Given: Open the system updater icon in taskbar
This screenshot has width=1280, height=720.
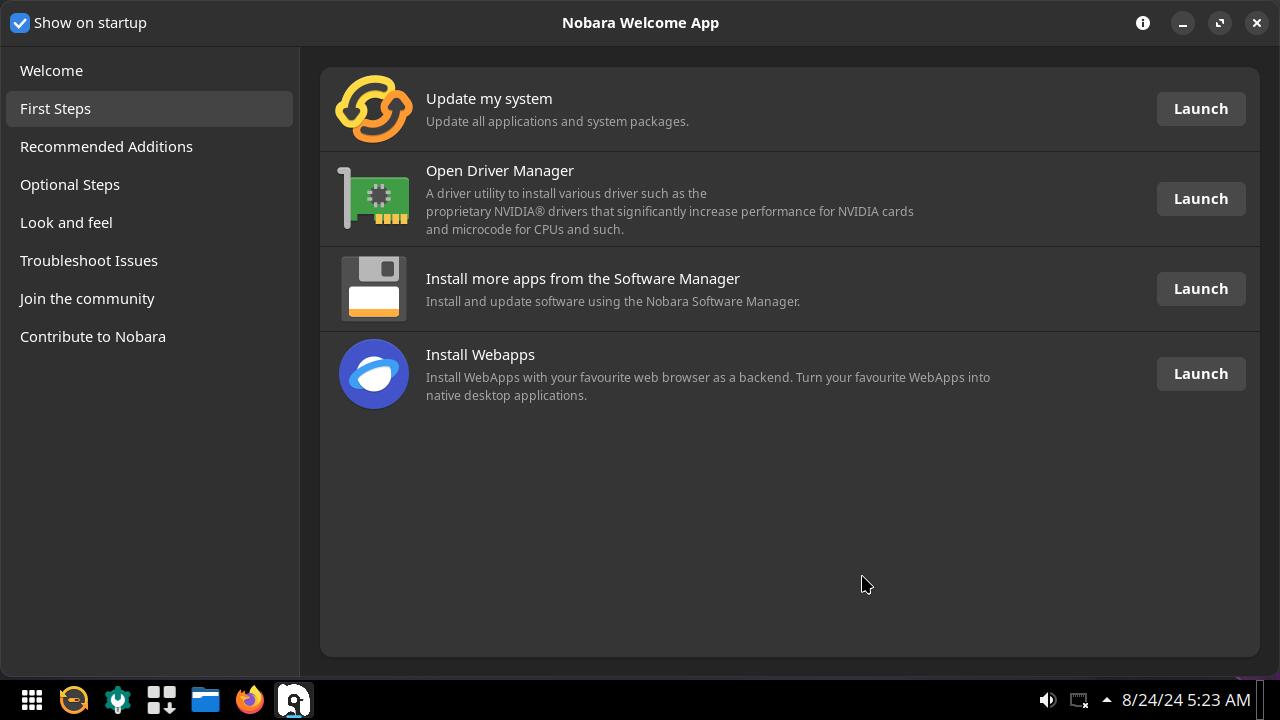Looking at the screenshot, I should (x=74, y=700).
